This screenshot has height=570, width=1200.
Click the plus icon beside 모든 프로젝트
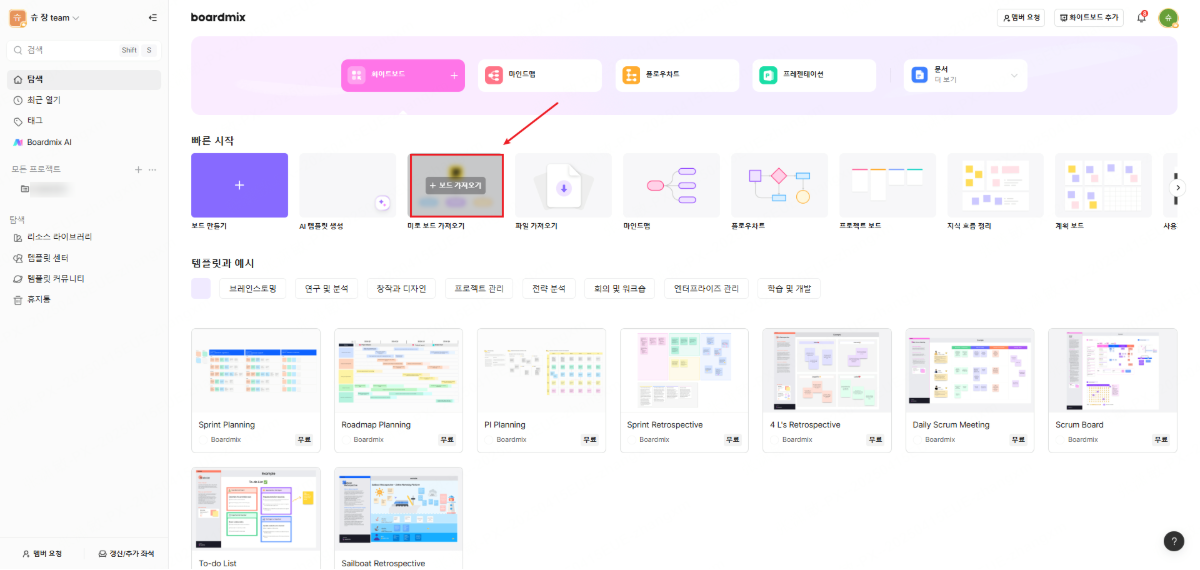pos(138,169)
